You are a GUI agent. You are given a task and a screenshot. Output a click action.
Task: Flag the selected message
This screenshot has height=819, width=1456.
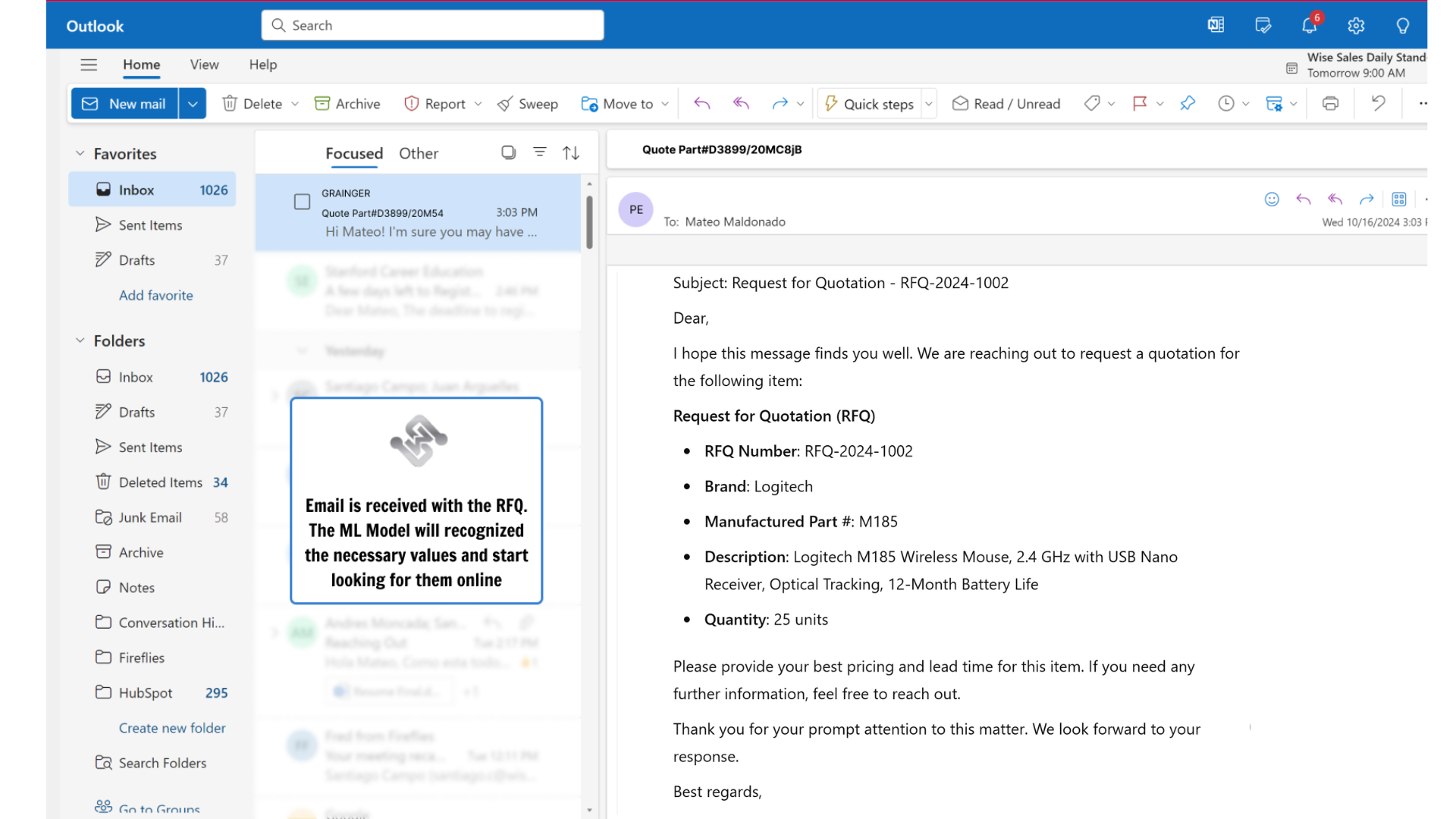(x=1139, y=104)
